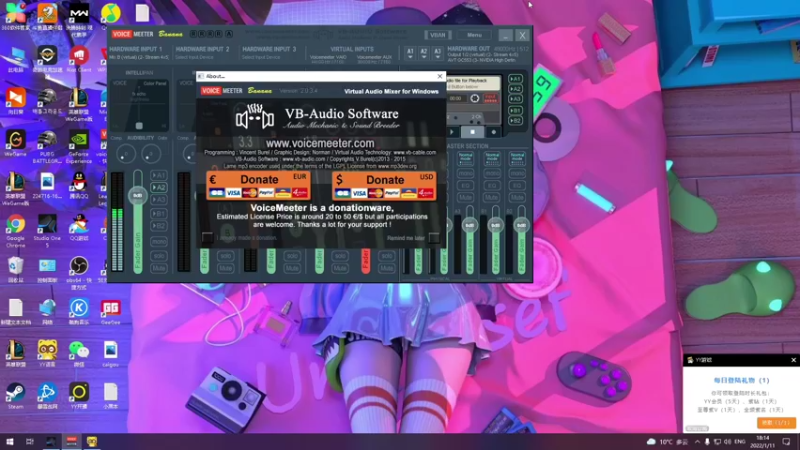Click the recorder stop button

[x=472, y=132]
